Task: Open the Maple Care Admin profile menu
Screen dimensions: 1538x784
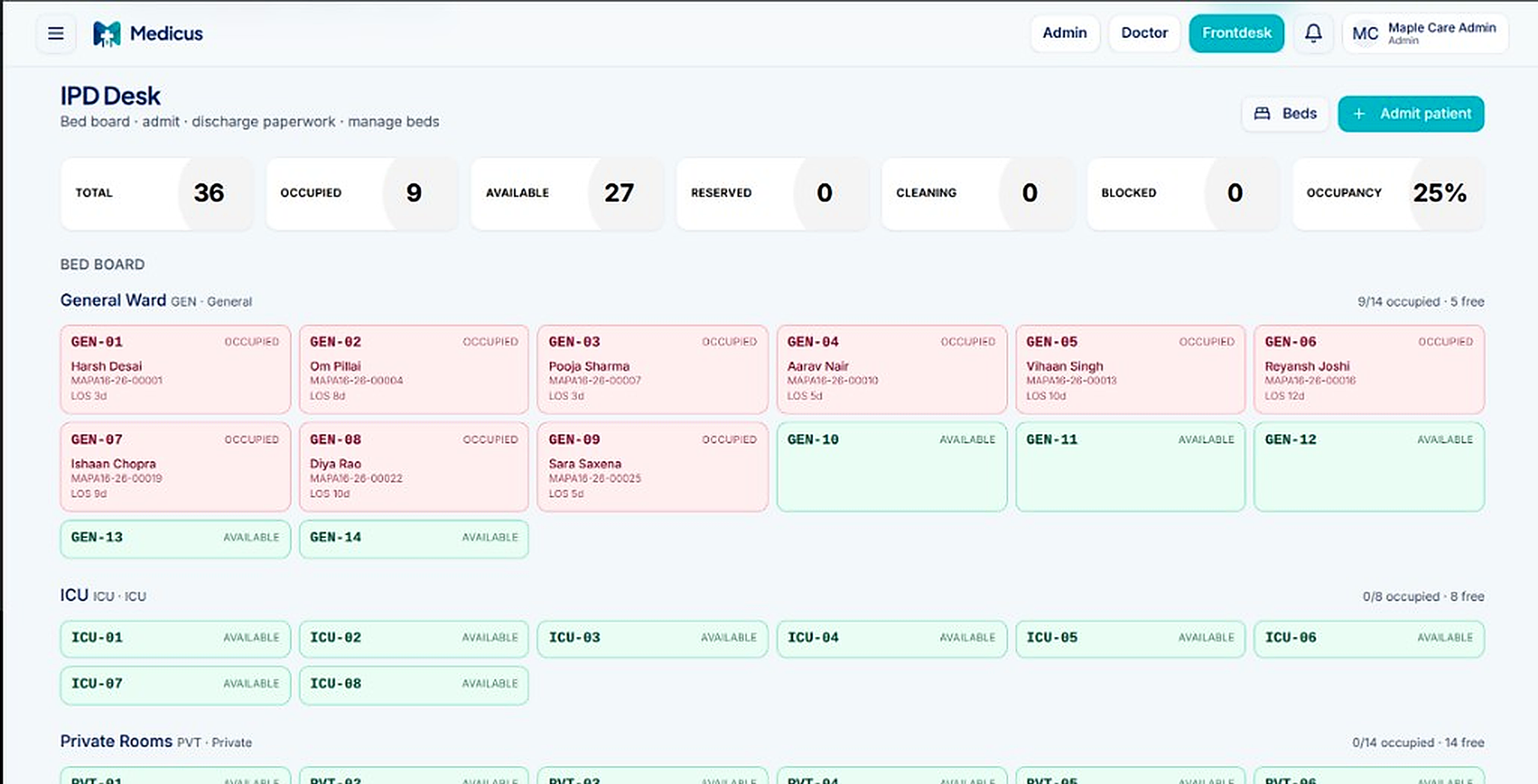Action: point(1425,34)
